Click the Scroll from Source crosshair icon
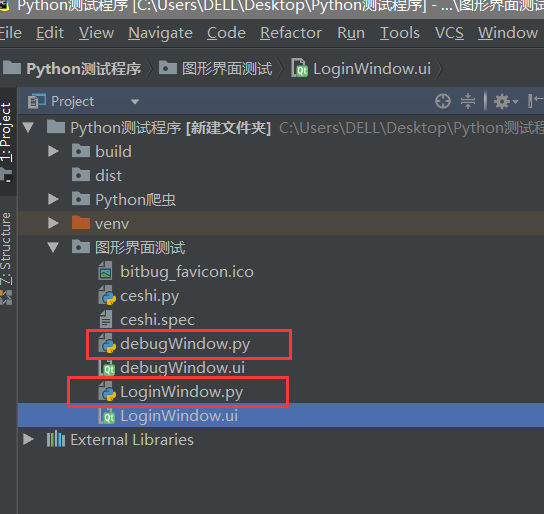This screenshot has height=514, width=544. (x=443, y=101)
